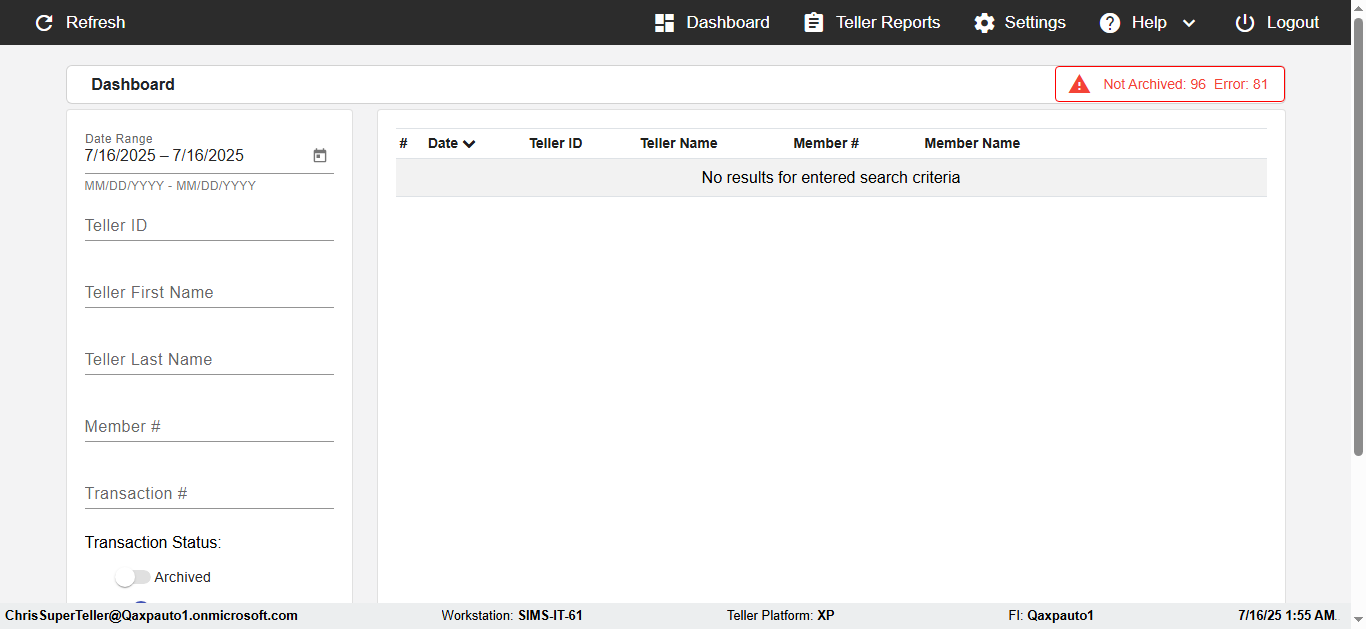Click the Member # column header
The image size is (1366, 629).
click(x=826, y=143)
